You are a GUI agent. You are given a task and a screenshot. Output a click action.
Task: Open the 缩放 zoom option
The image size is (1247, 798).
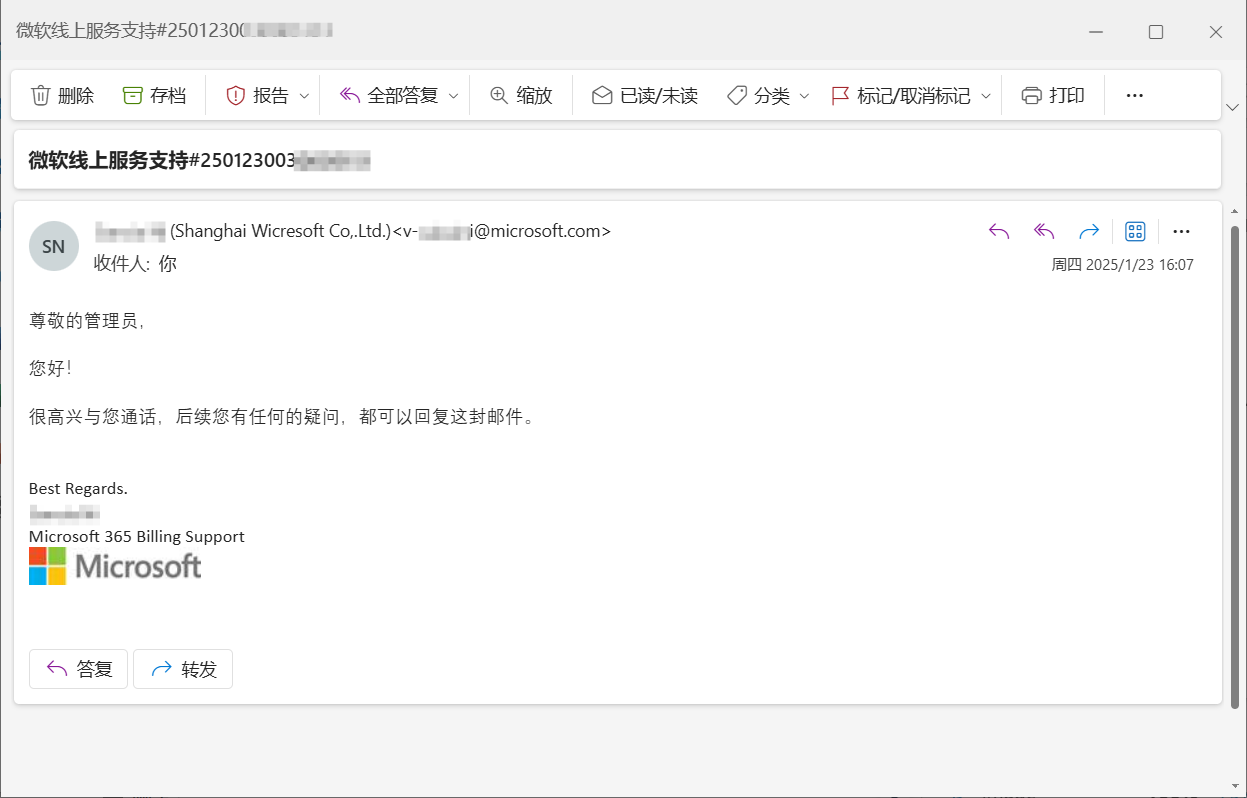click(x=521, y=96)
